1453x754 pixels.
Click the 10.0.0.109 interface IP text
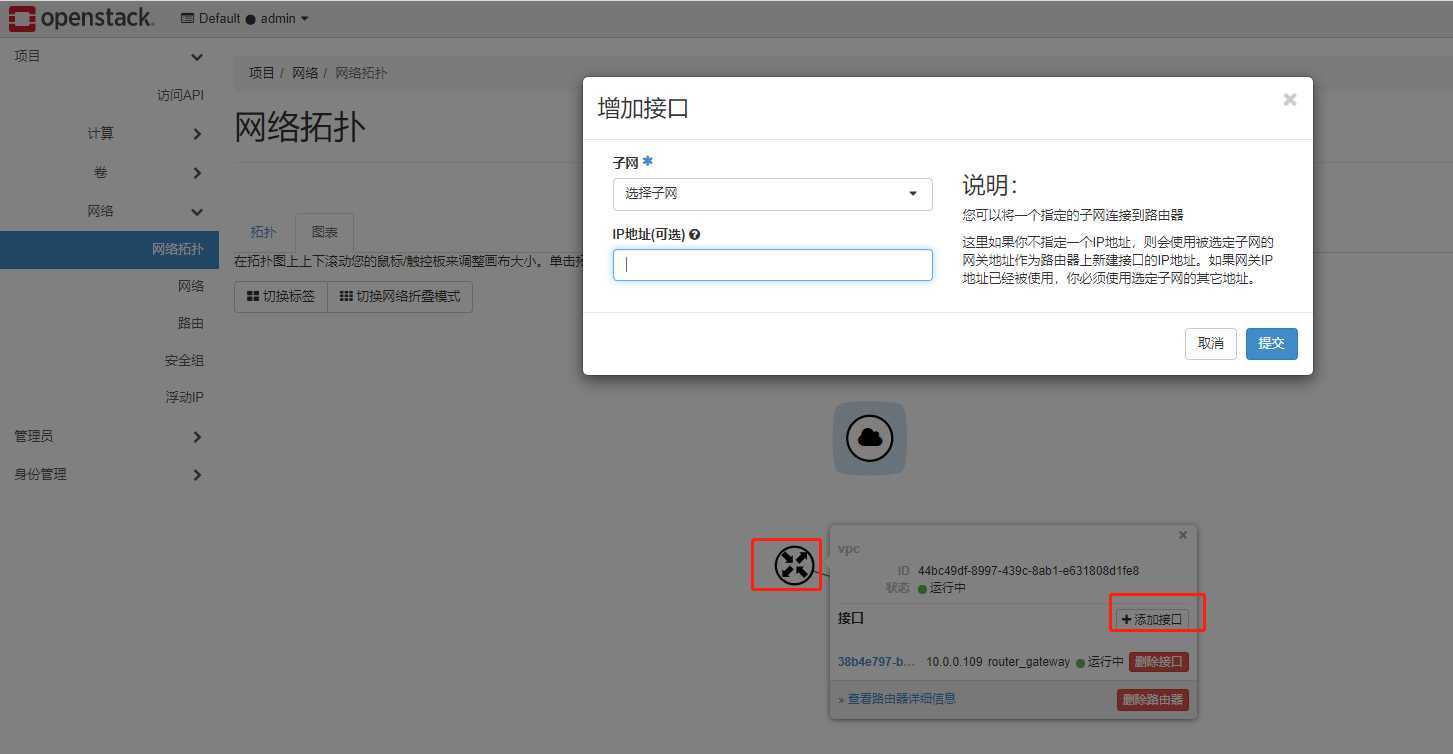[954, 662]
